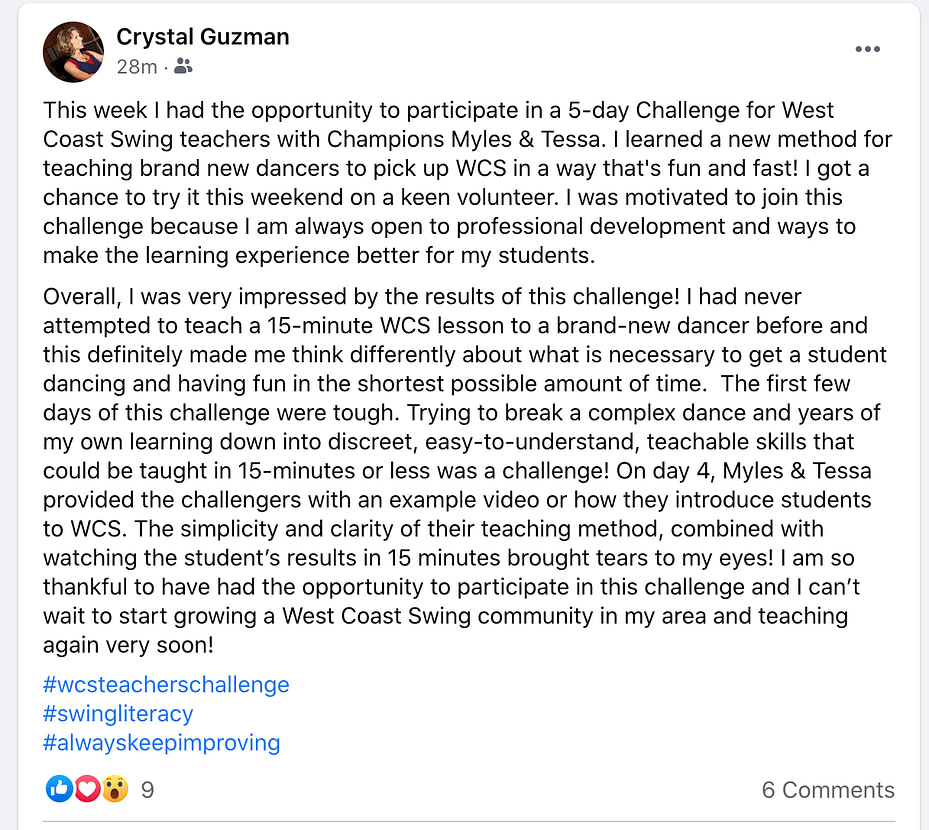Image resolution: width=929 pixels, height=830 pixels.
Task: Click the 28m post timestamp
Action: (136, 67)
